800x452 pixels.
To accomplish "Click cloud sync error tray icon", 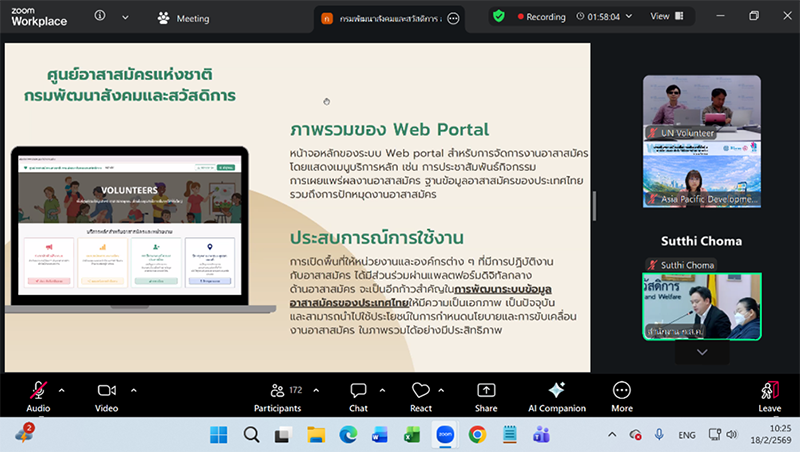I will 635,435.
